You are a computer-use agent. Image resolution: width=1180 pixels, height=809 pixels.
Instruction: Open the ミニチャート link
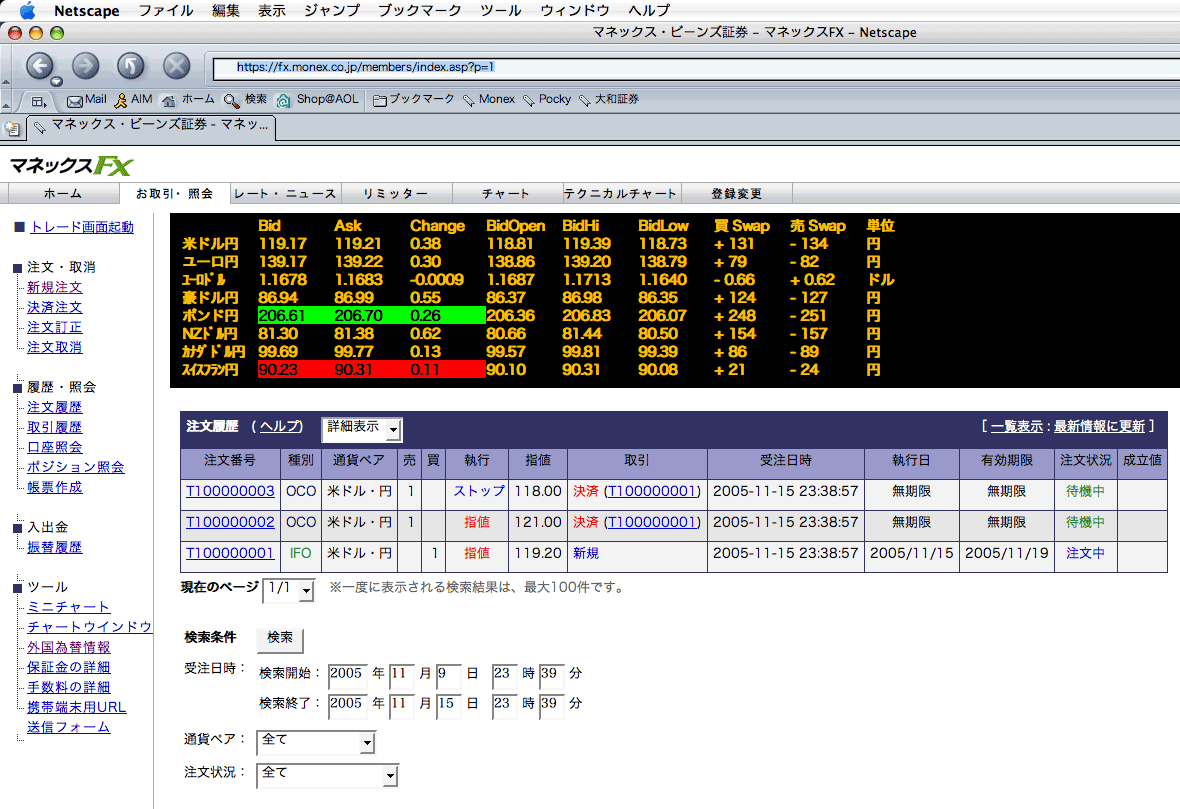68,607
